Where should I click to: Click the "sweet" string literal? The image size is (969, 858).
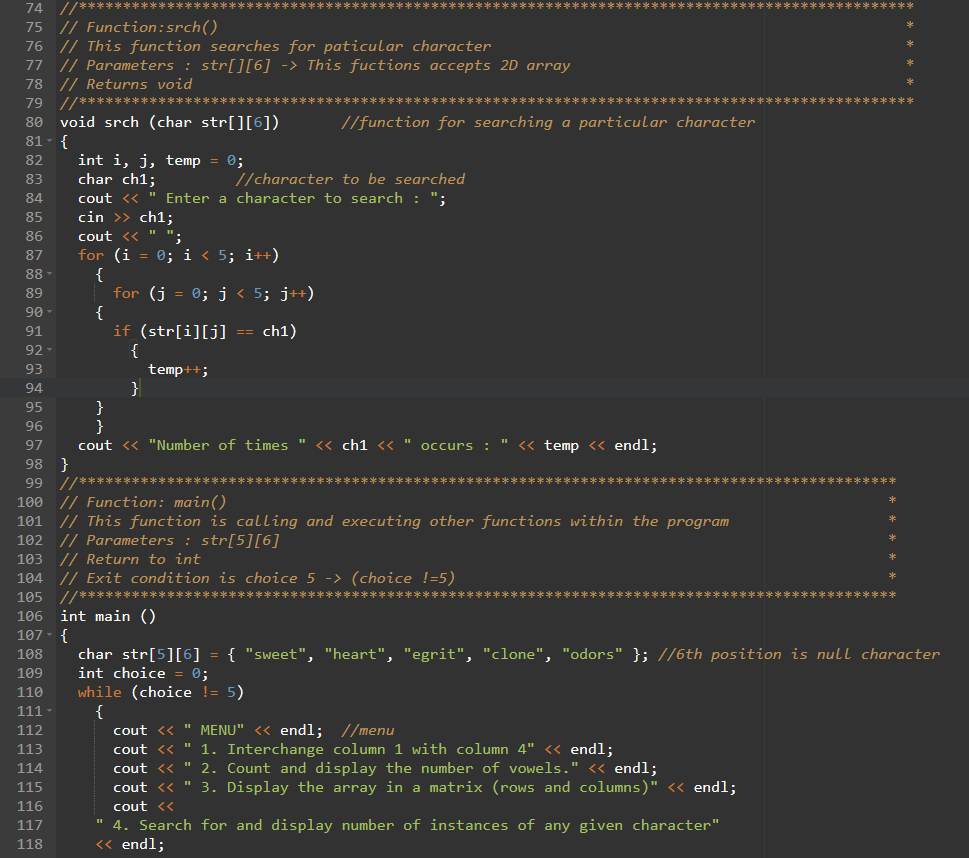pyautogui.click(x=276, y=654)
